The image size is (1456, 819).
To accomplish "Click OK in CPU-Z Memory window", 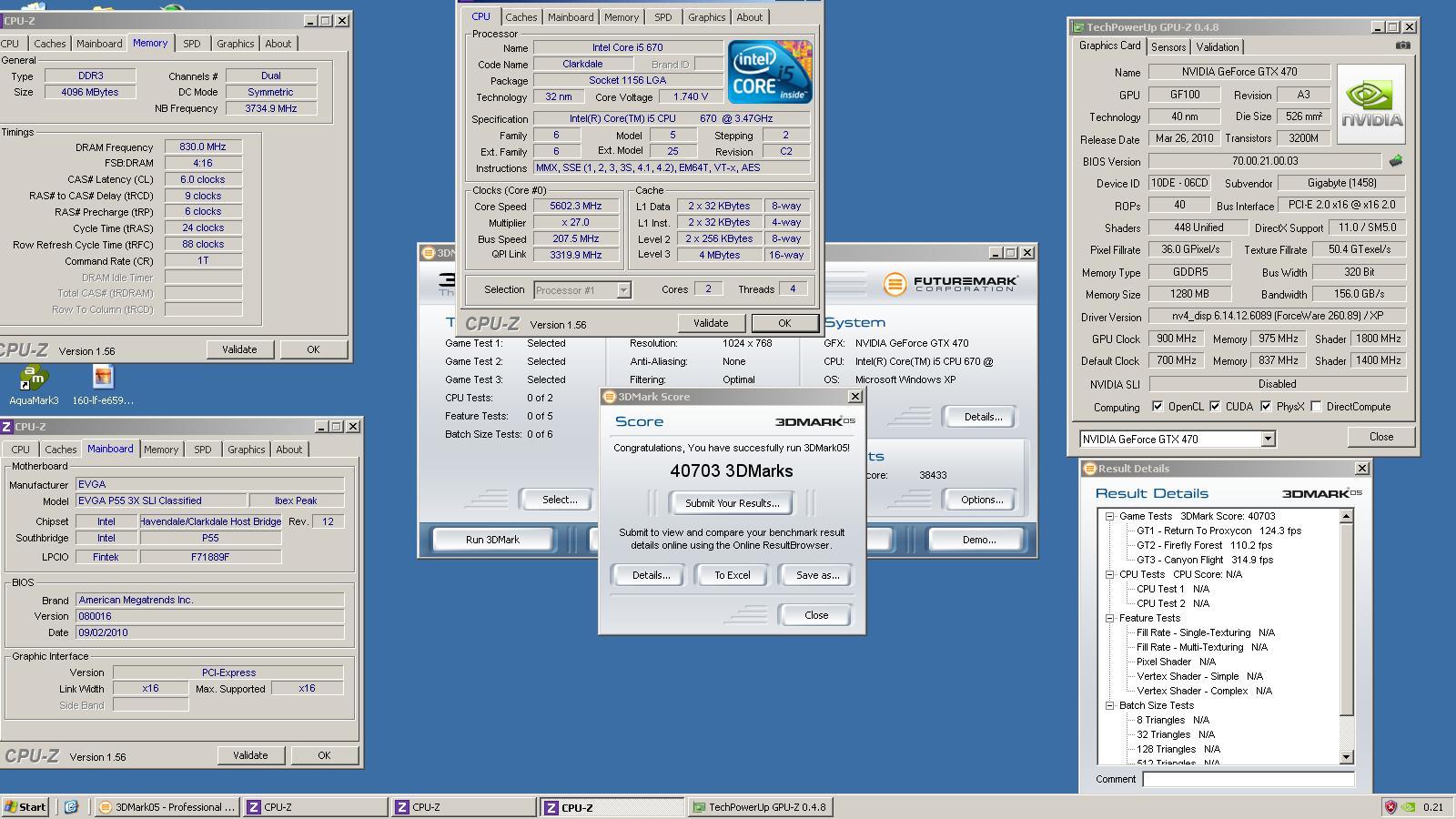I will coord(312,349).
